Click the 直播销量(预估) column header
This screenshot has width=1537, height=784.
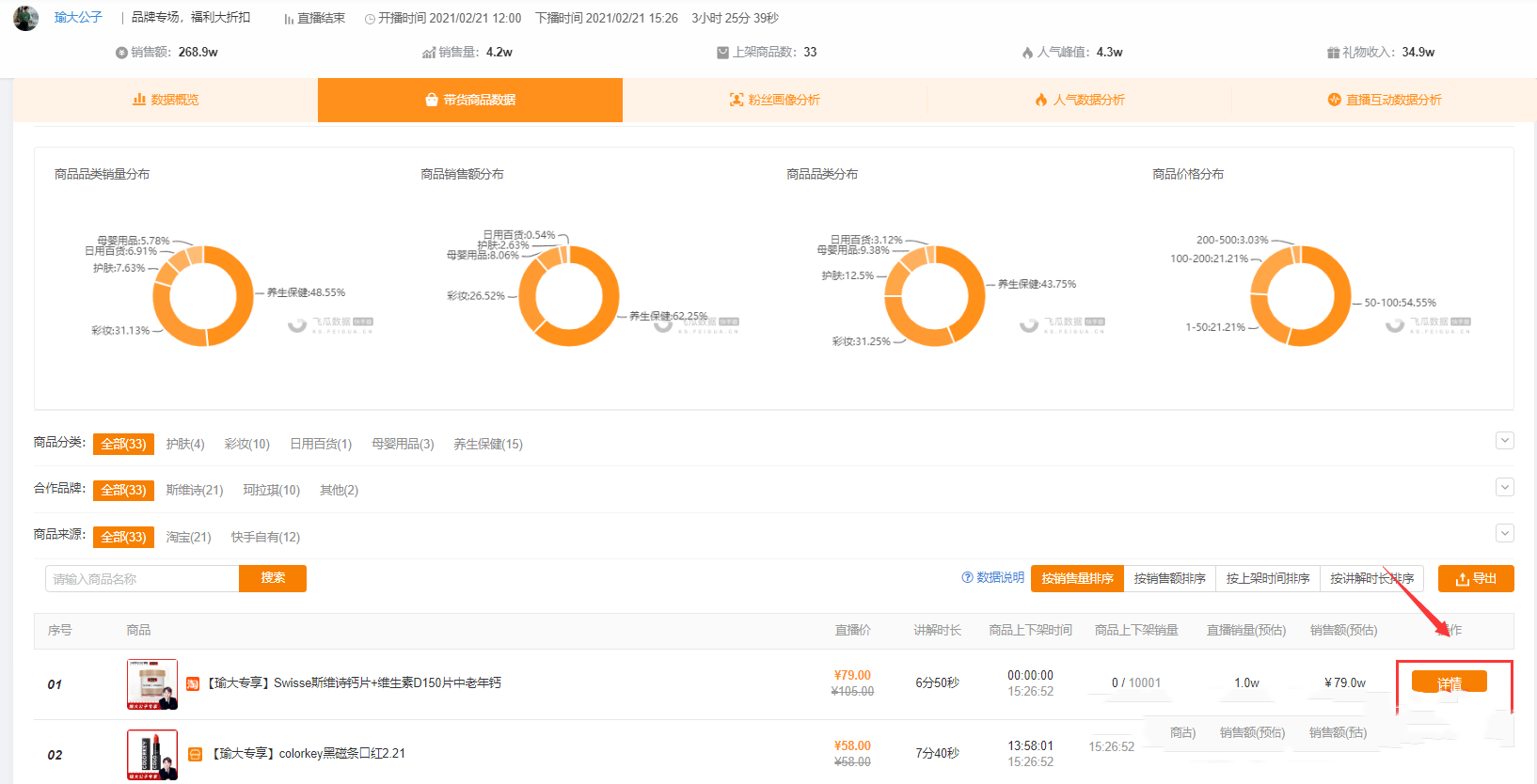point(1246,630)
